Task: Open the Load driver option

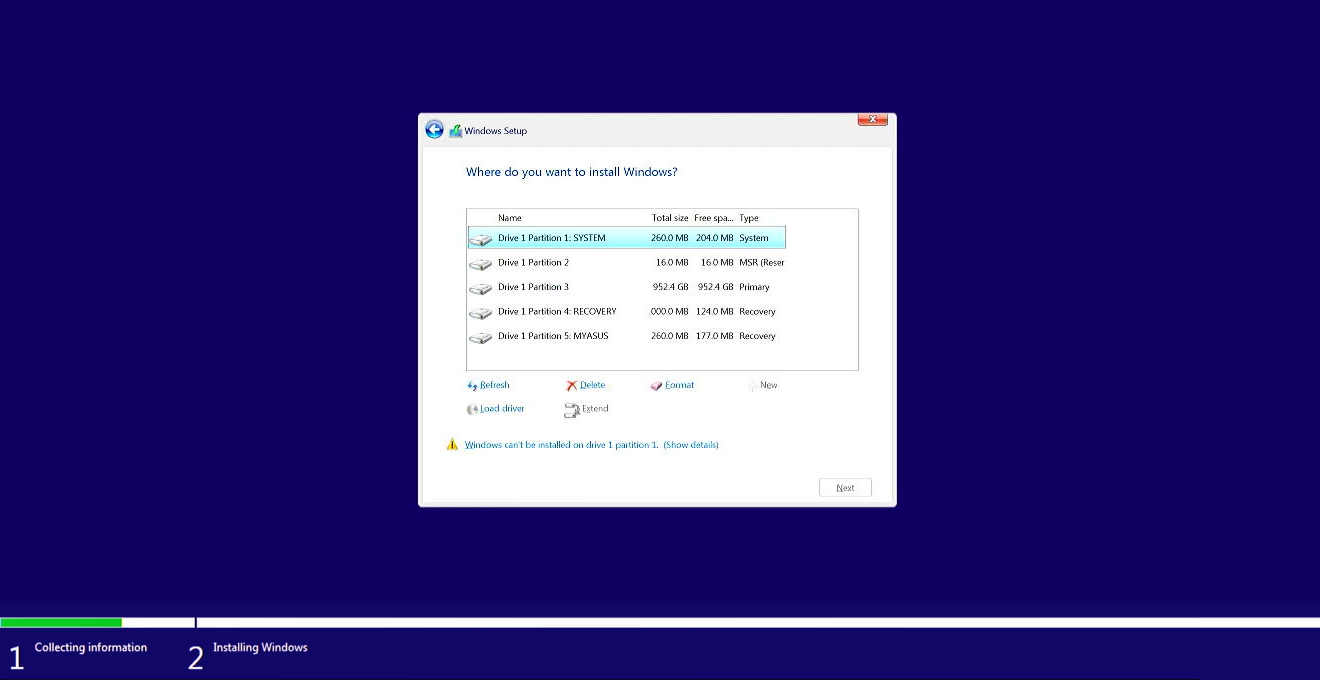Action: pos(502,409)
